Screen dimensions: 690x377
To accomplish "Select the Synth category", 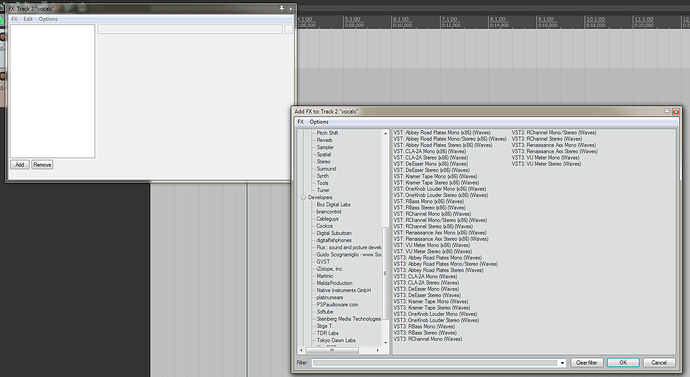I will tap(323, 176).
